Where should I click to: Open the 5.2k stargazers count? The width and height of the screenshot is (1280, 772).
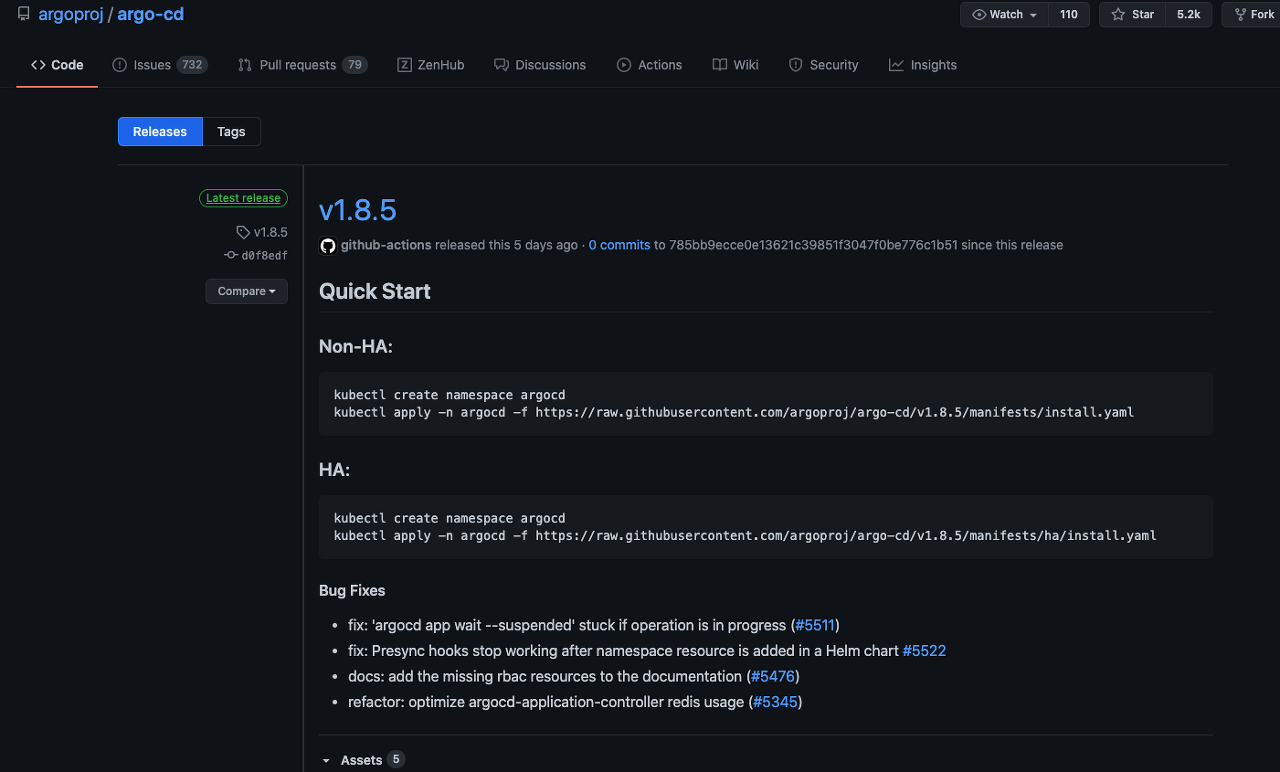click(x=1188, y=14)
